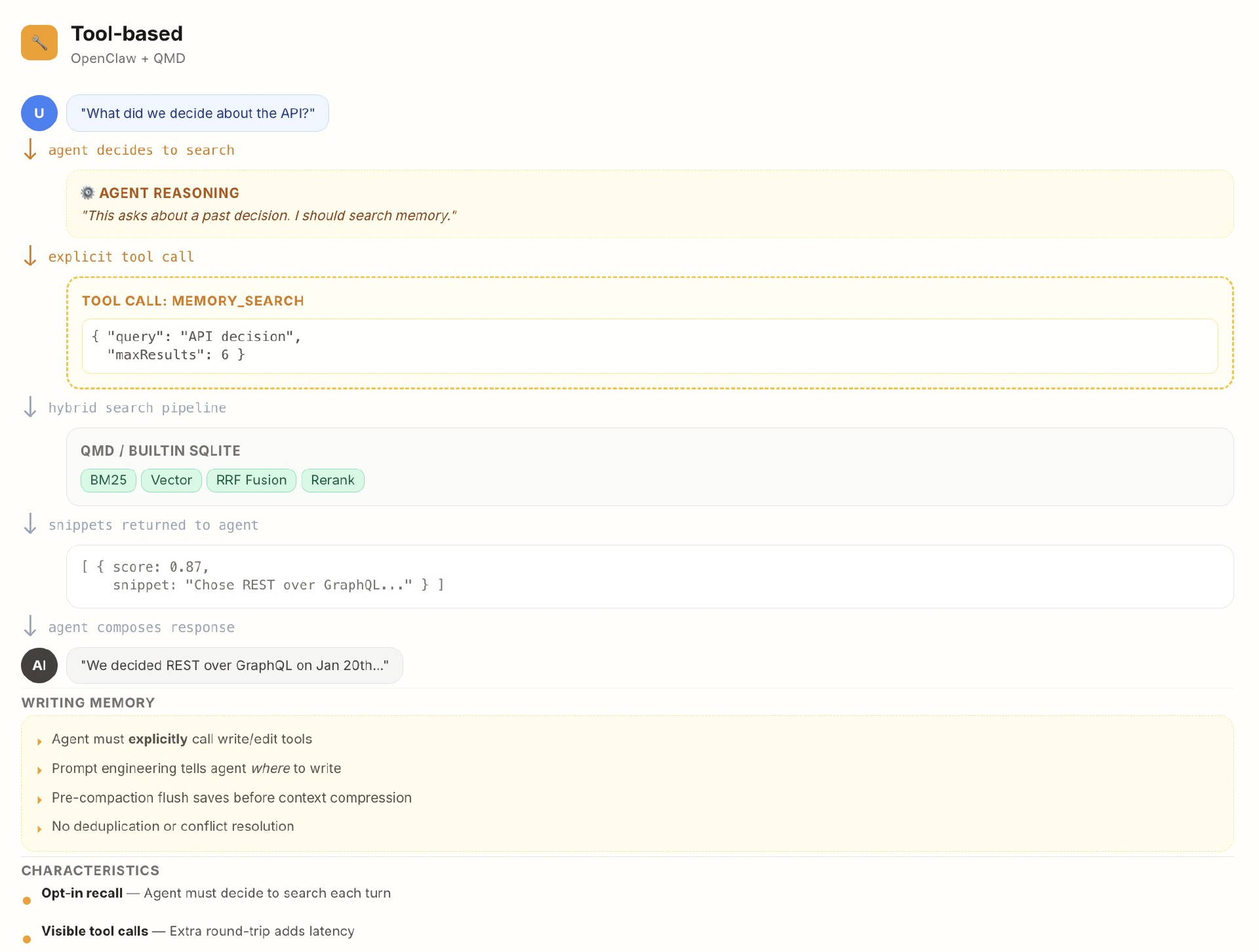
Task: Click the RRF Fusion tag
Action: tap(251, 480)
